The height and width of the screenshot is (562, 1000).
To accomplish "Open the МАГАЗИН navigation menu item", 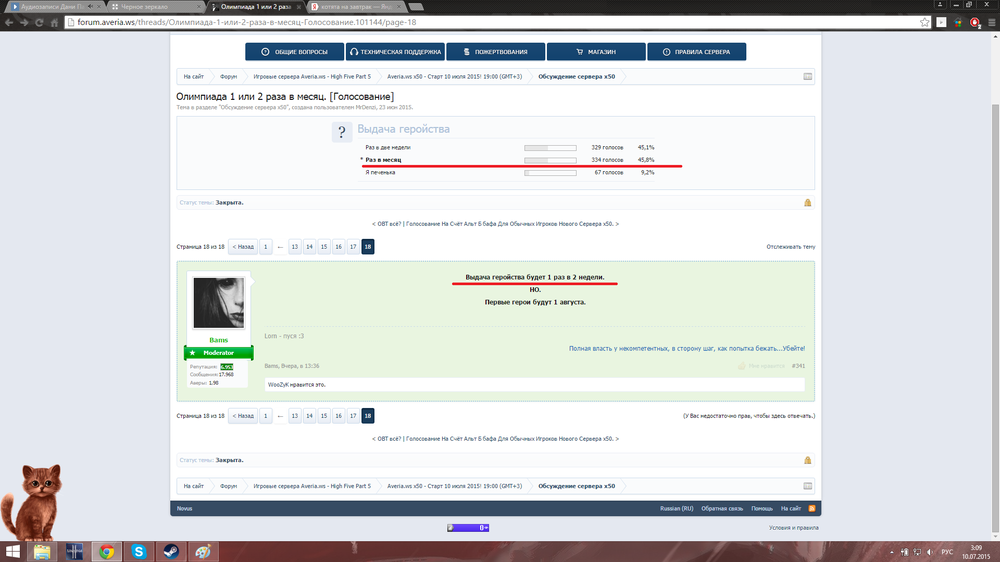I will (x=595, y=52).
